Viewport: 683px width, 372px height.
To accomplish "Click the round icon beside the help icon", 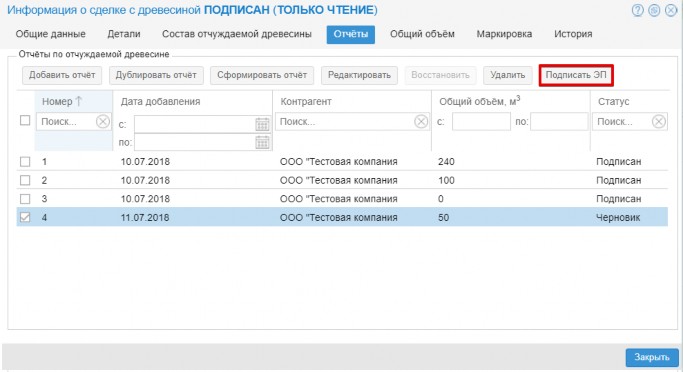I will pos(654,10).
